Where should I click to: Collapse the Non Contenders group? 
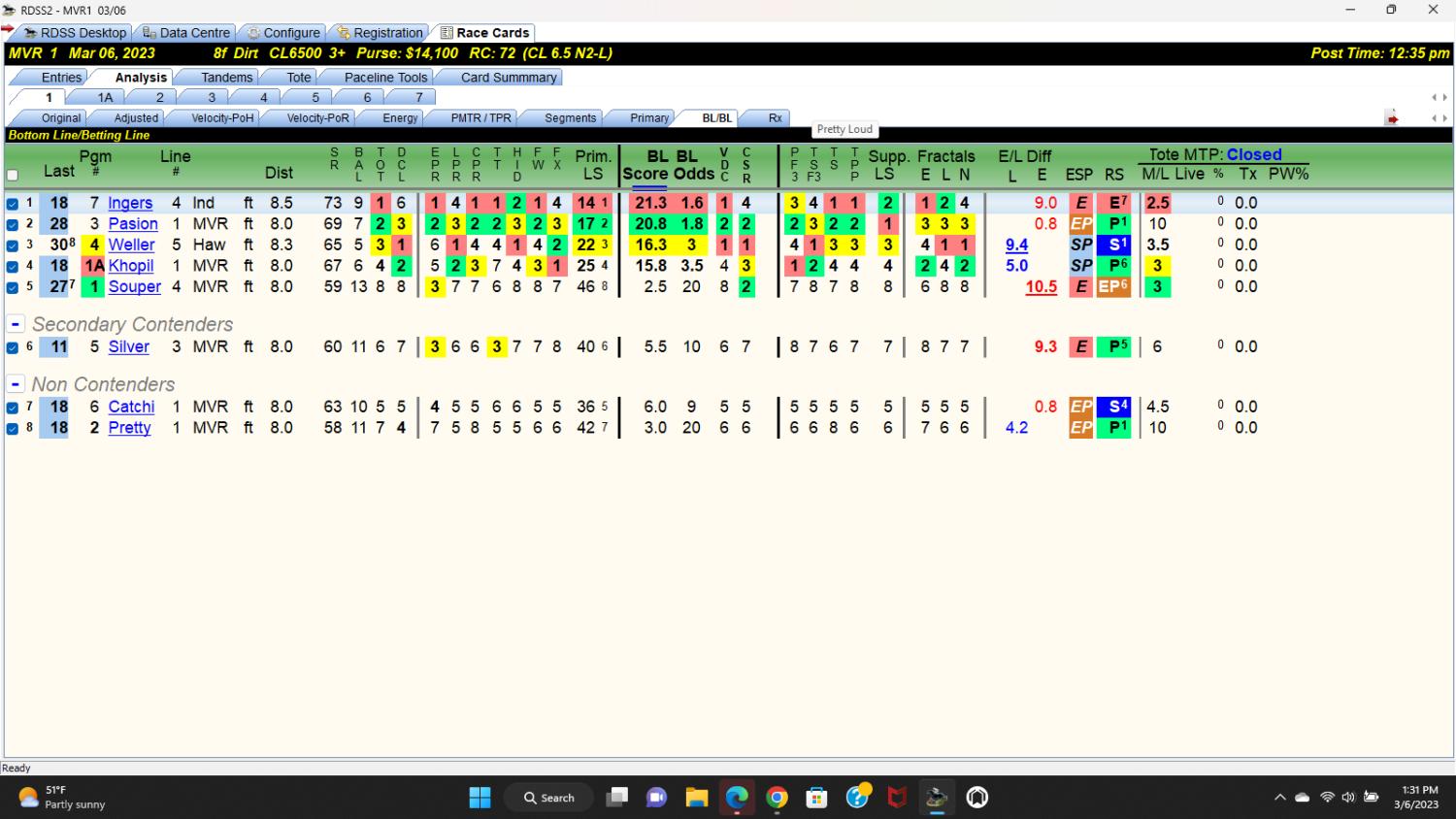click(x=16, y=384)
